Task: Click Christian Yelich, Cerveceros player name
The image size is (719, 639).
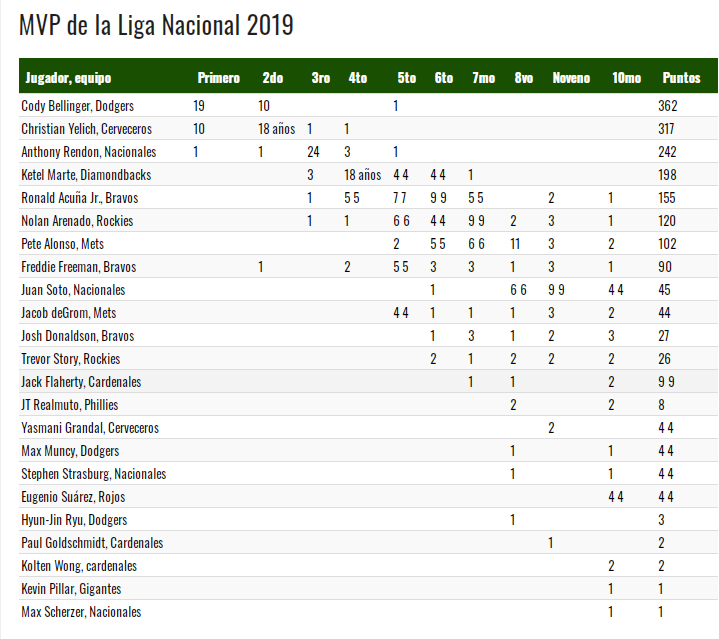Action: 86,129
